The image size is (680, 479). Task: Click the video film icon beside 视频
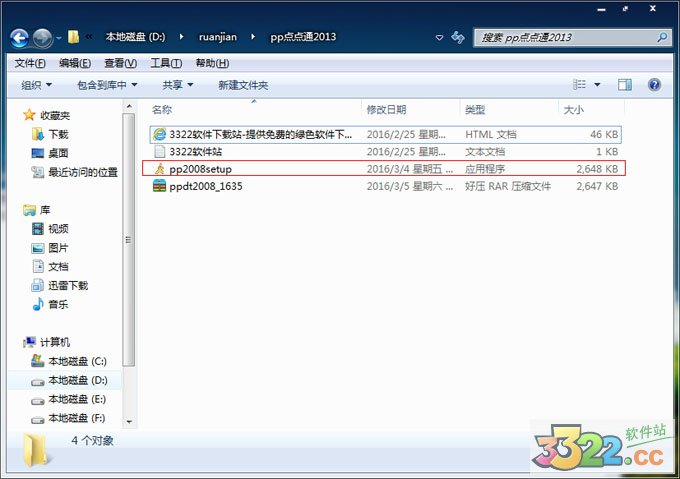38,228
